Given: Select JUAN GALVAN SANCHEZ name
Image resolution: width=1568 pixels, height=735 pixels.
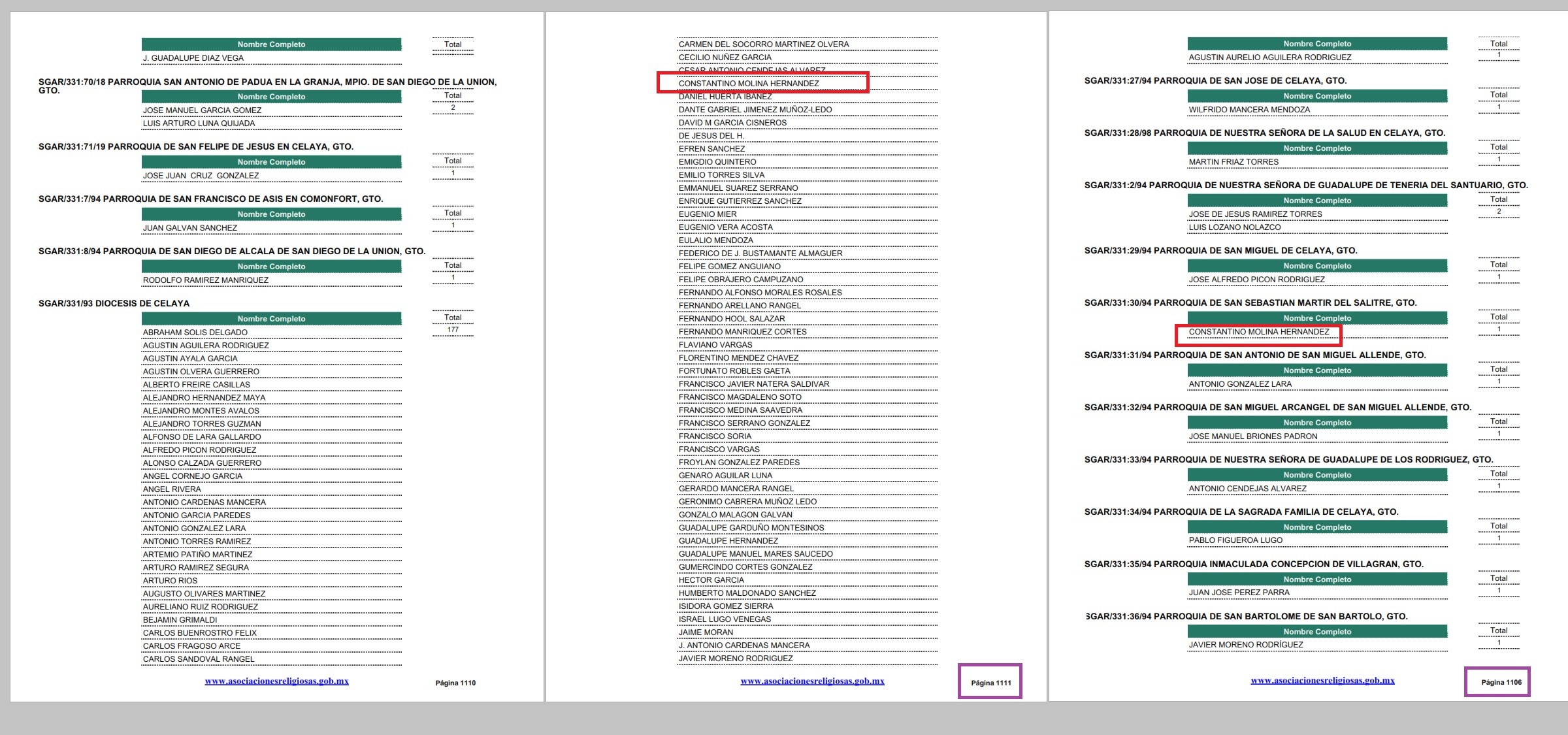Looking at the screenshot, I should [x=190, y=227].
